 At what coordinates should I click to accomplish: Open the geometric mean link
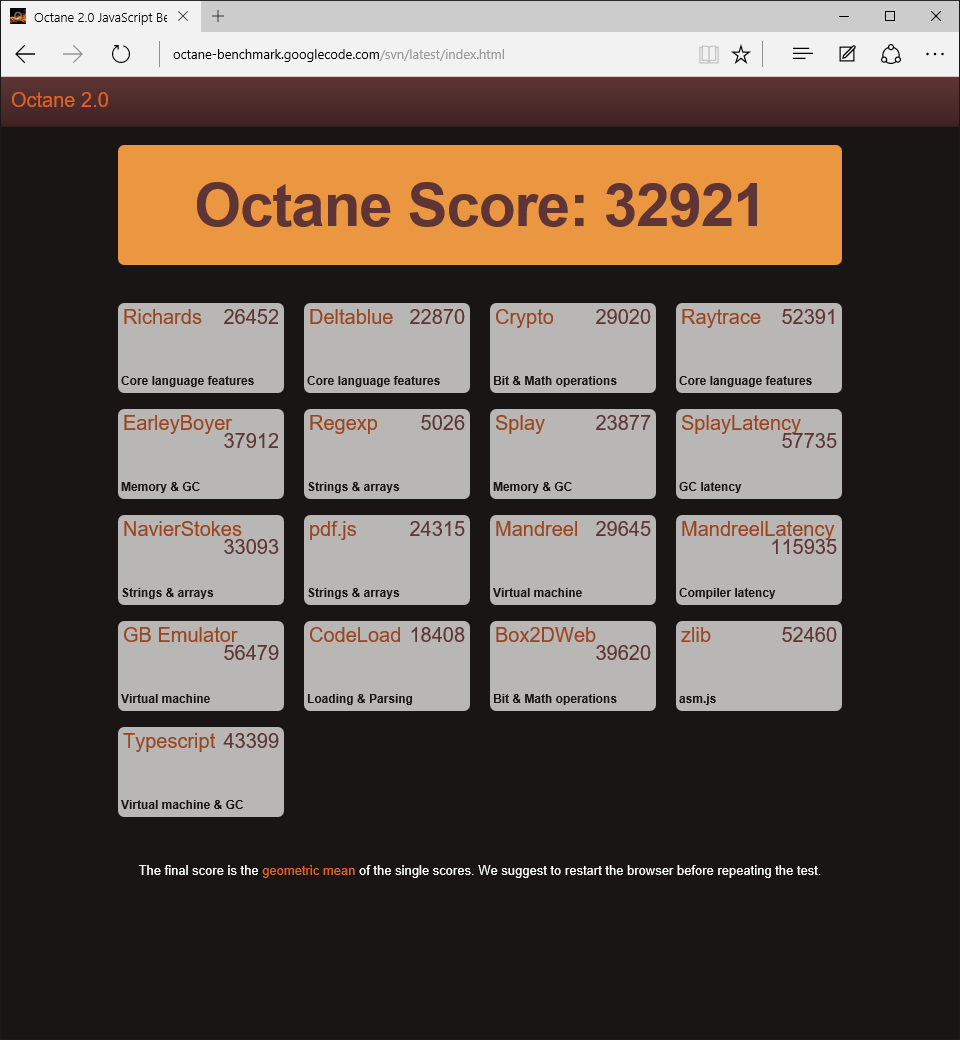[309, 871]
